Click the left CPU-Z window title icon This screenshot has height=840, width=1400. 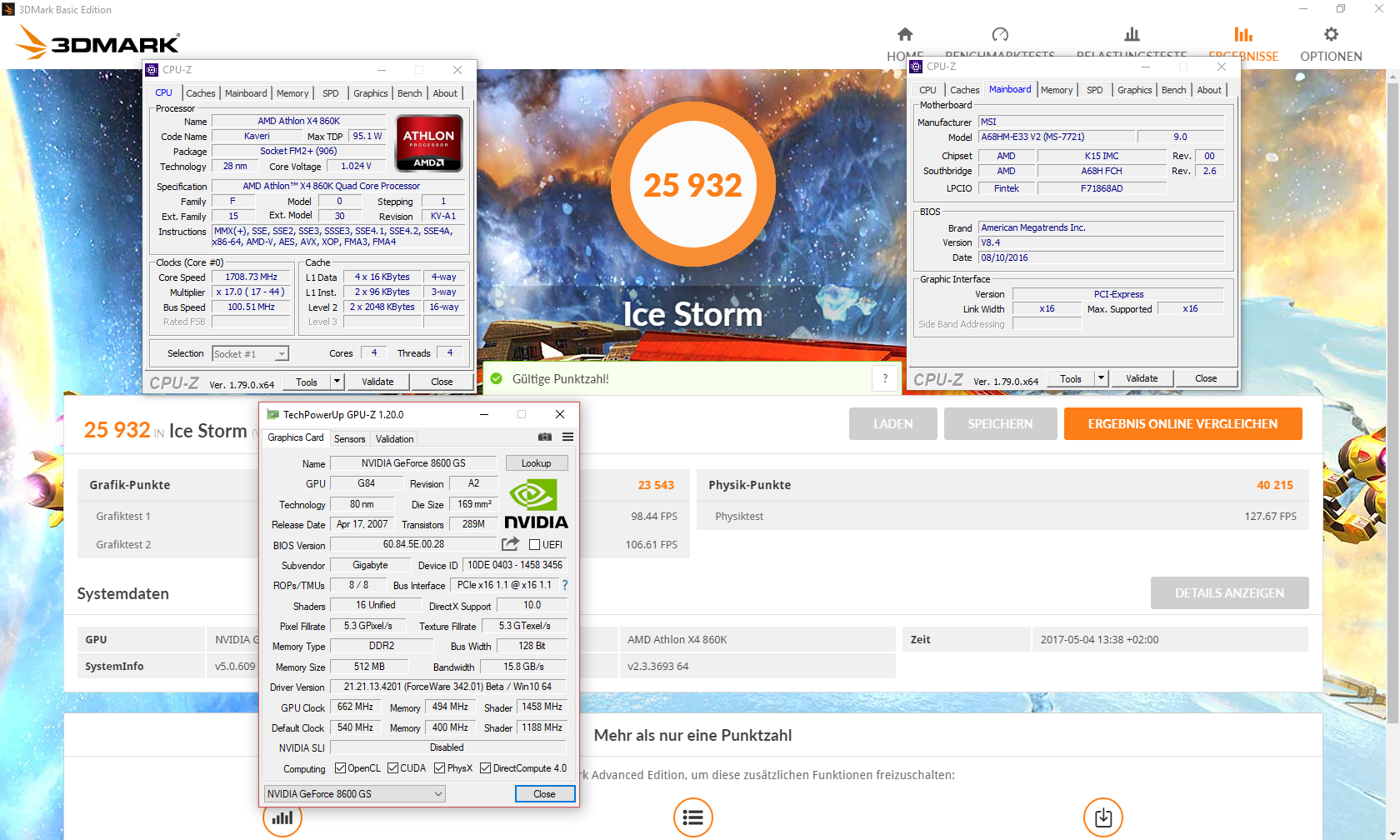(152, 70)
